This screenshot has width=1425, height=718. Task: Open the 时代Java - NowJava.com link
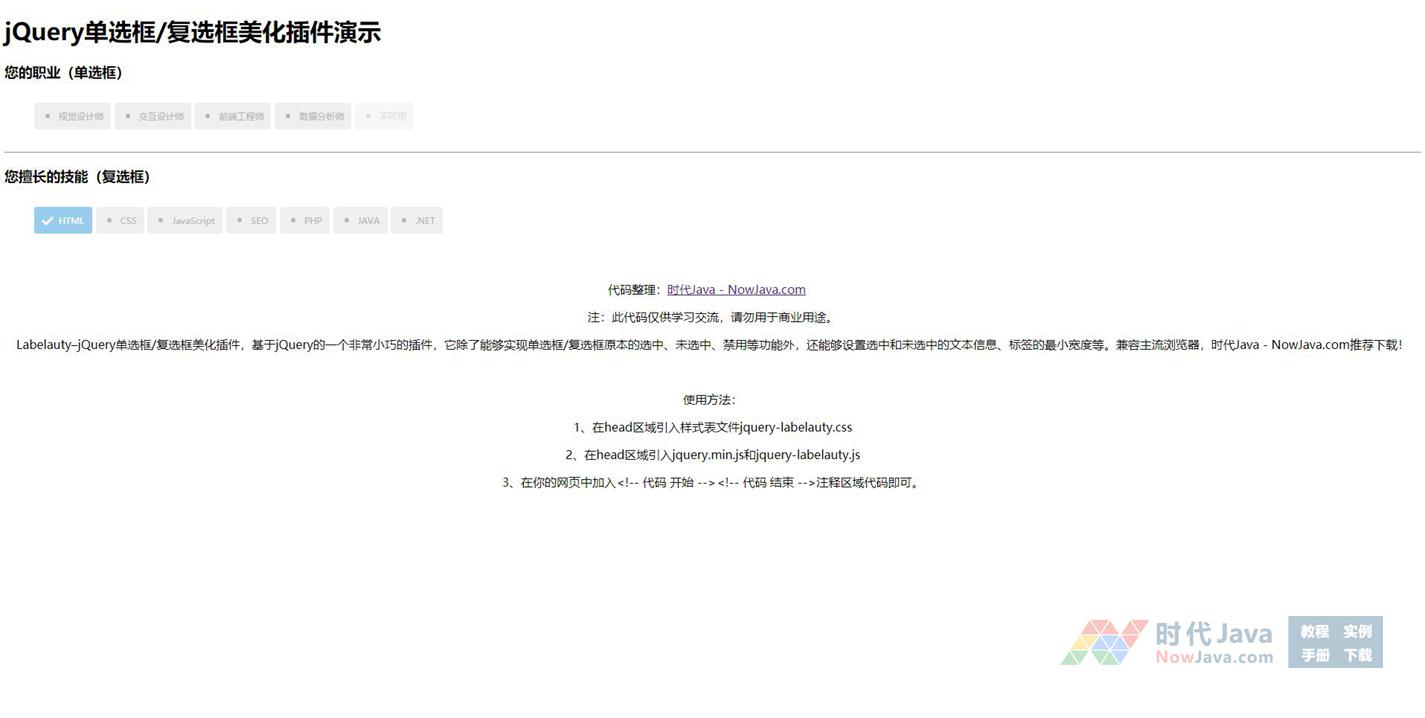[x=736, y=290]
